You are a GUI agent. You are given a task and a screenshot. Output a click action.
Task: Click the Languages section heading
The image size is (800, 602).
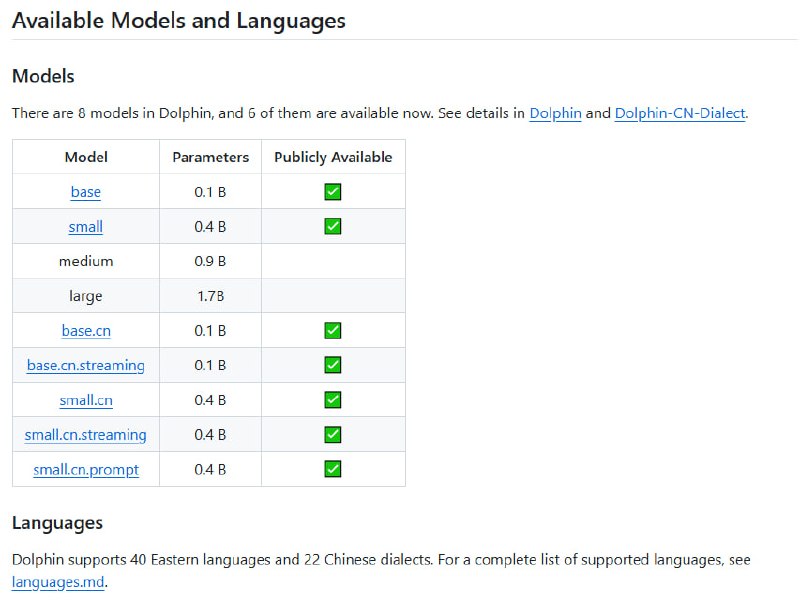tap(57, 523)
